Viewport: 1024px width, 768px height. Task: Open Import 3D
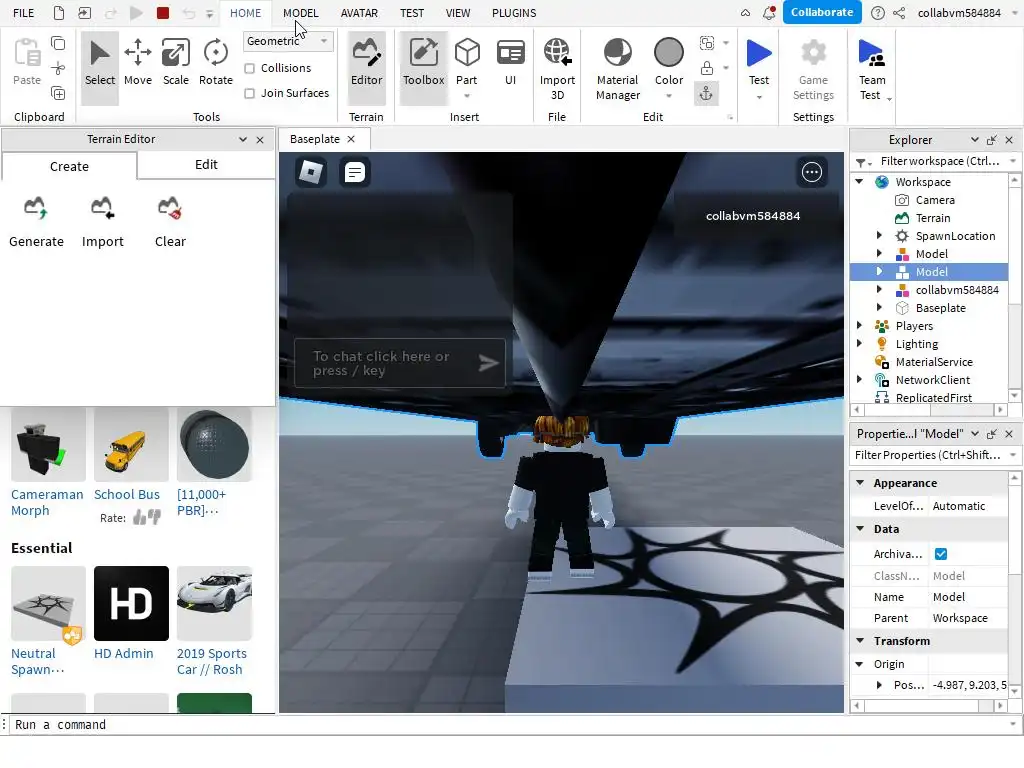point(557,69)
